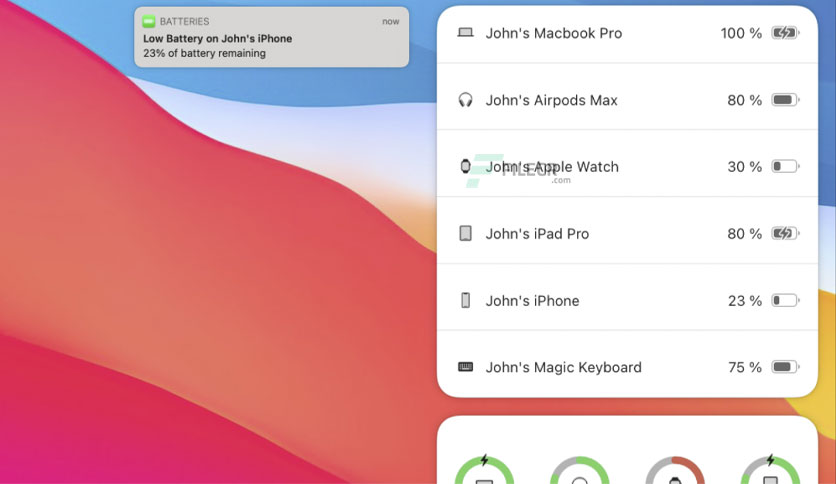The height and width of the screenshot is (484, 836).
Task: Select the John's Macbook Pro name
Action: (x=553, y=33)
